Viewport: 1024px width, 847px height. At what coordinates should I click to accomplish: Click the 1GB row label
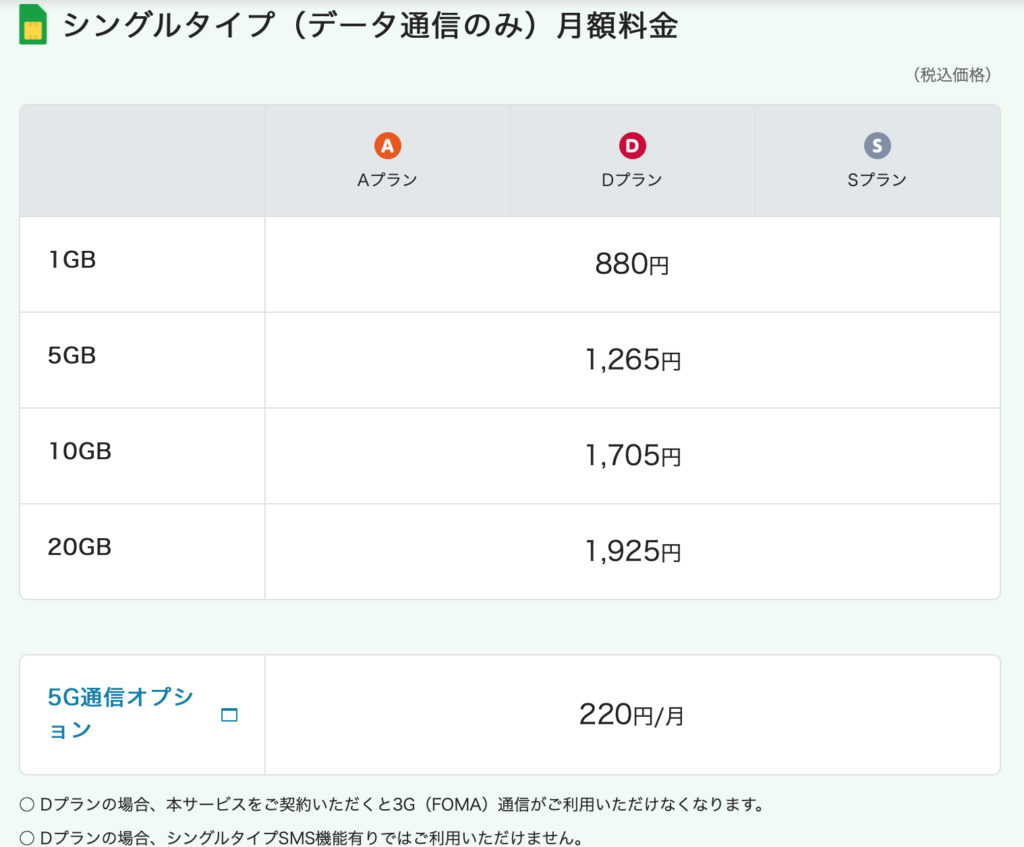tap(72, 260)
